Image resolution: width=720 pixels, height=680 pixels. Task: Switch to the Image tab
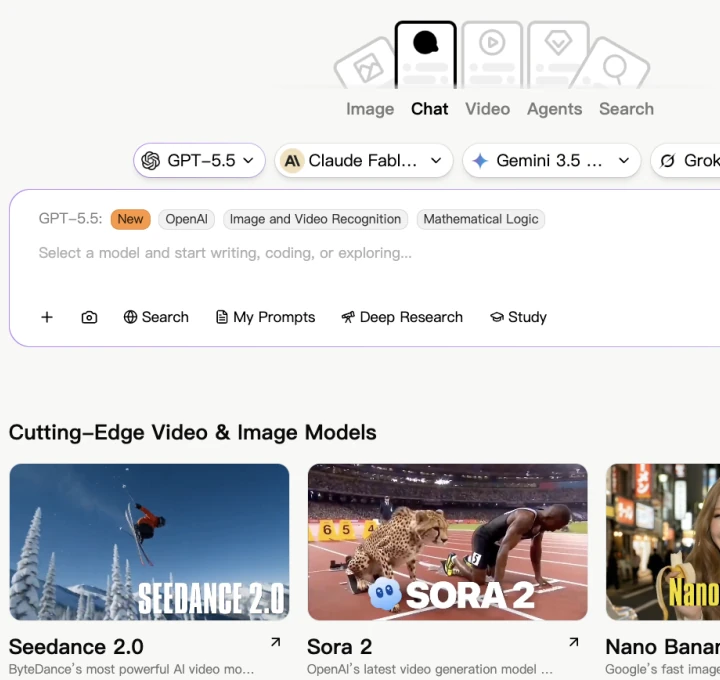(x=370, y=109)
